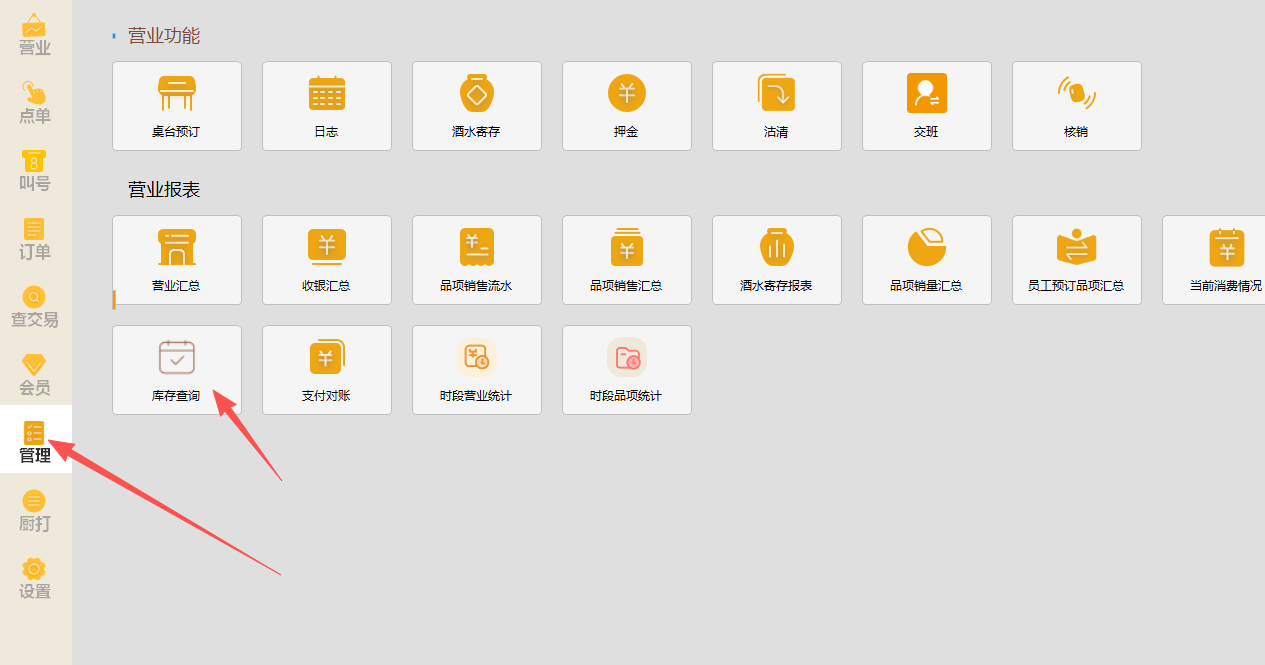The width and height of the screenshot is (1265, 665).
Task: Go to the 点单 ordering tab
Action: click(35, 103)
